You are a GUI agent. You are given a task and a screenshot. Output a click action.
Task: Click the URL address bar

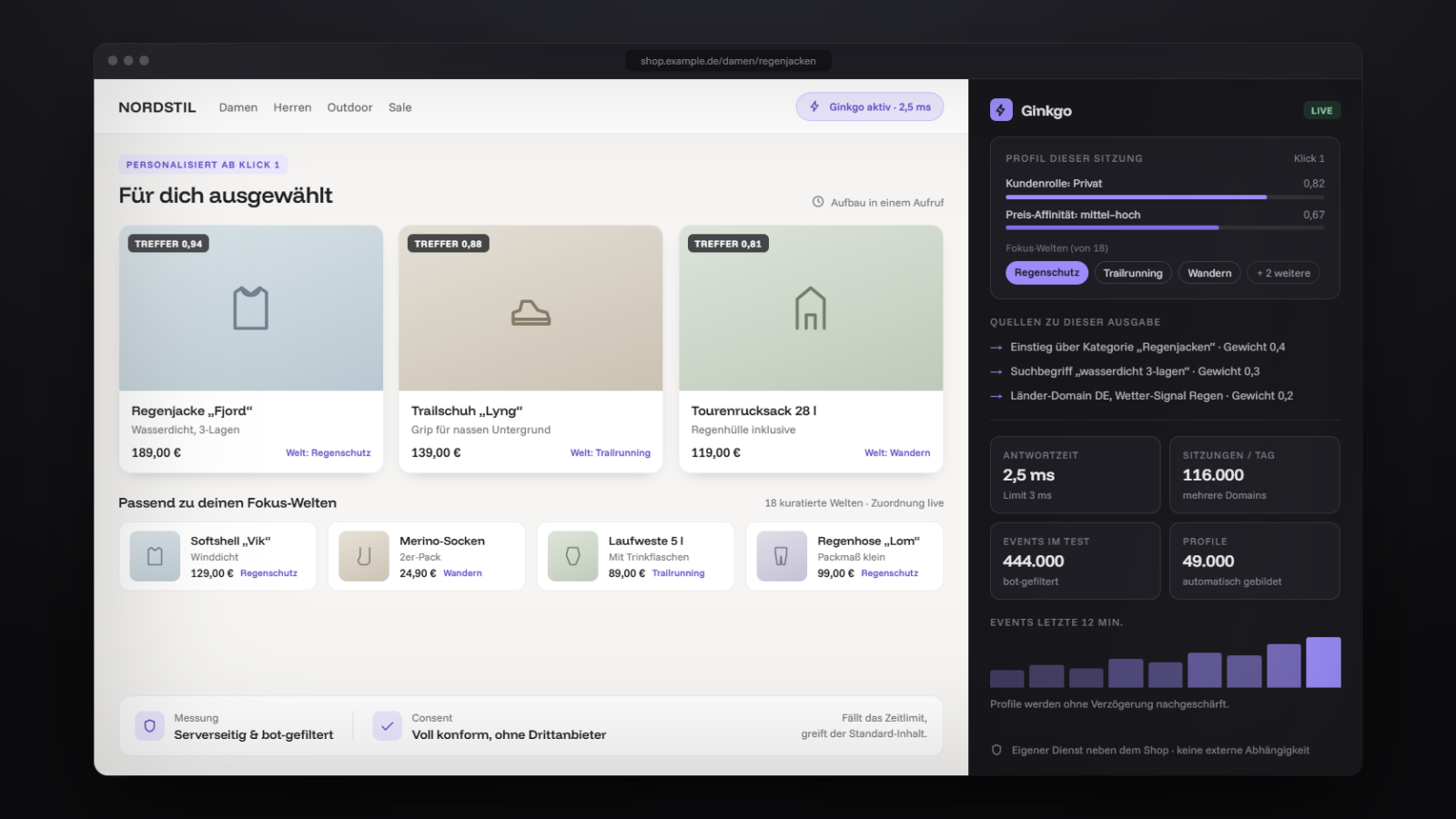click(x=728, y=61)
